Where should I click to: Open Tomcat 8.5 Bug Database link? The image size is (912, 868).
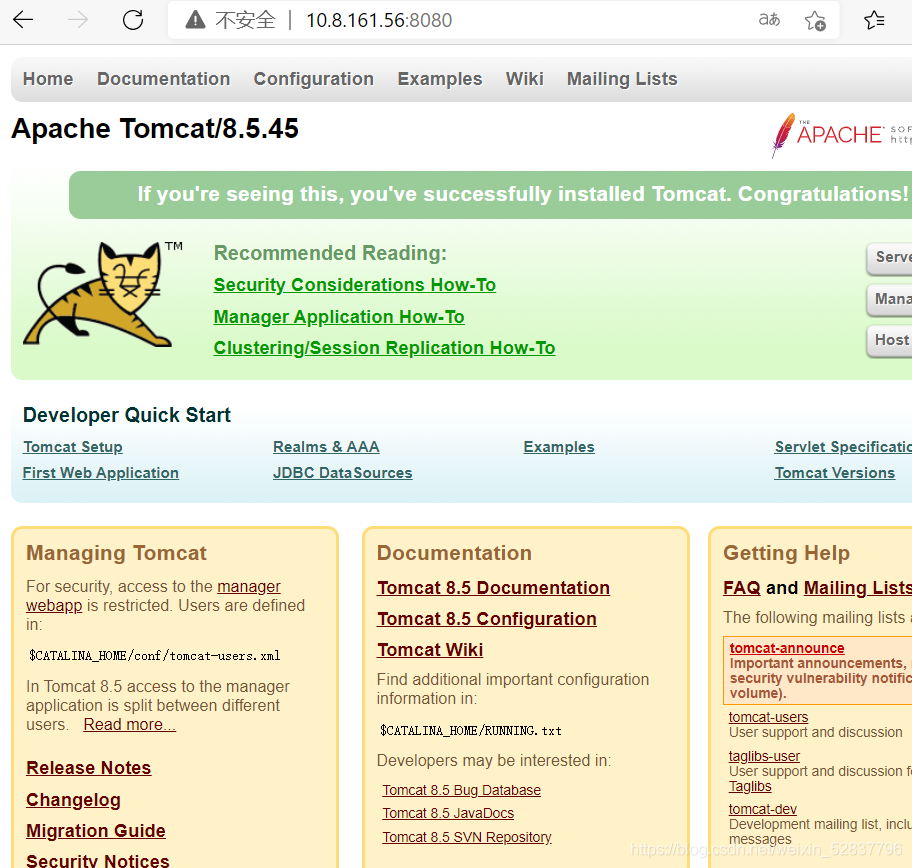point(461,790)
